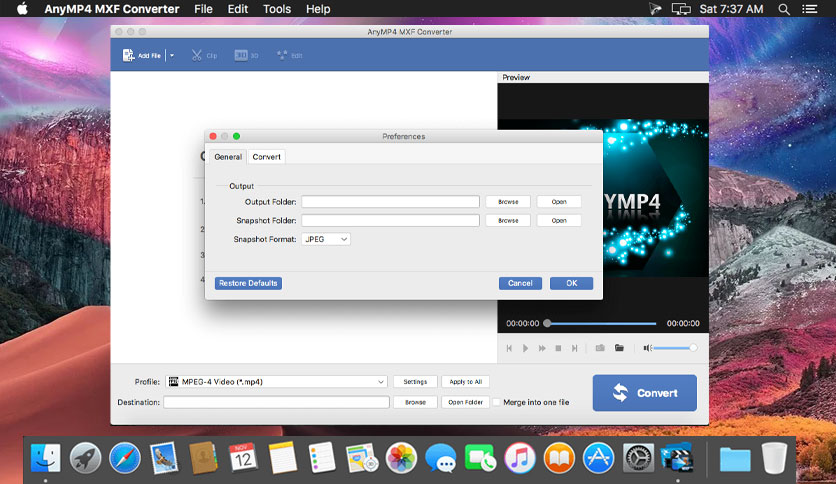This screenshot has width=836, height=484.
Task: Open Reminders from the dock
Action: tap(322, 458)
